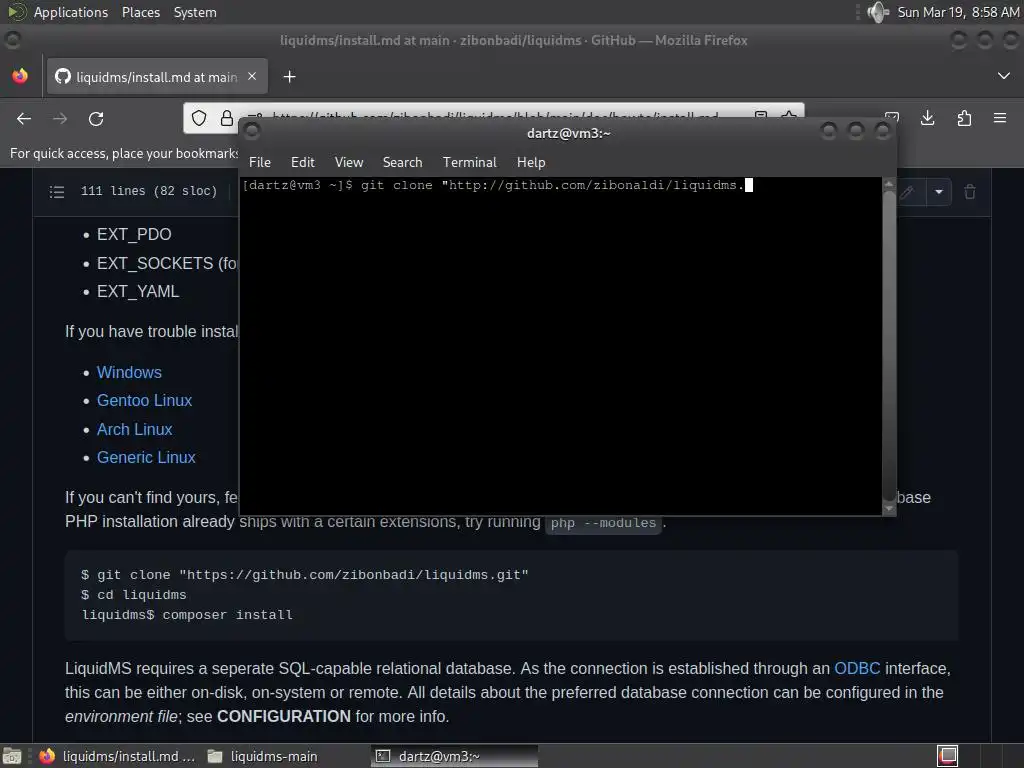Viewport: 1024px width, 768px height.
Task: Open the Gentoo Linux link
Action: click(x=144, y=400)
